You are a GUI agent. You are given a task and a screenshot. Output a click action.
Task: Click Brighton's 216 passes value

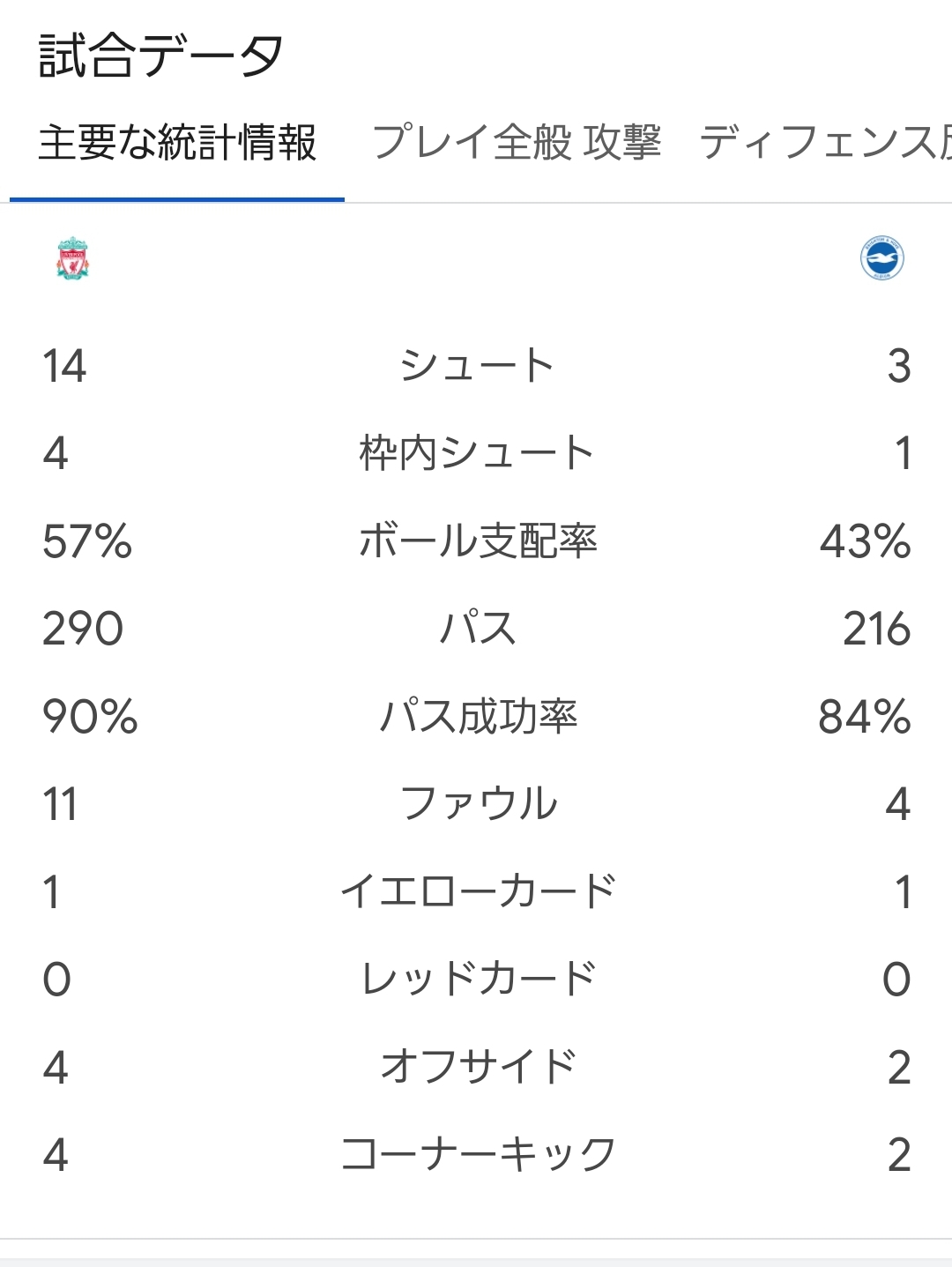point(876,629)
